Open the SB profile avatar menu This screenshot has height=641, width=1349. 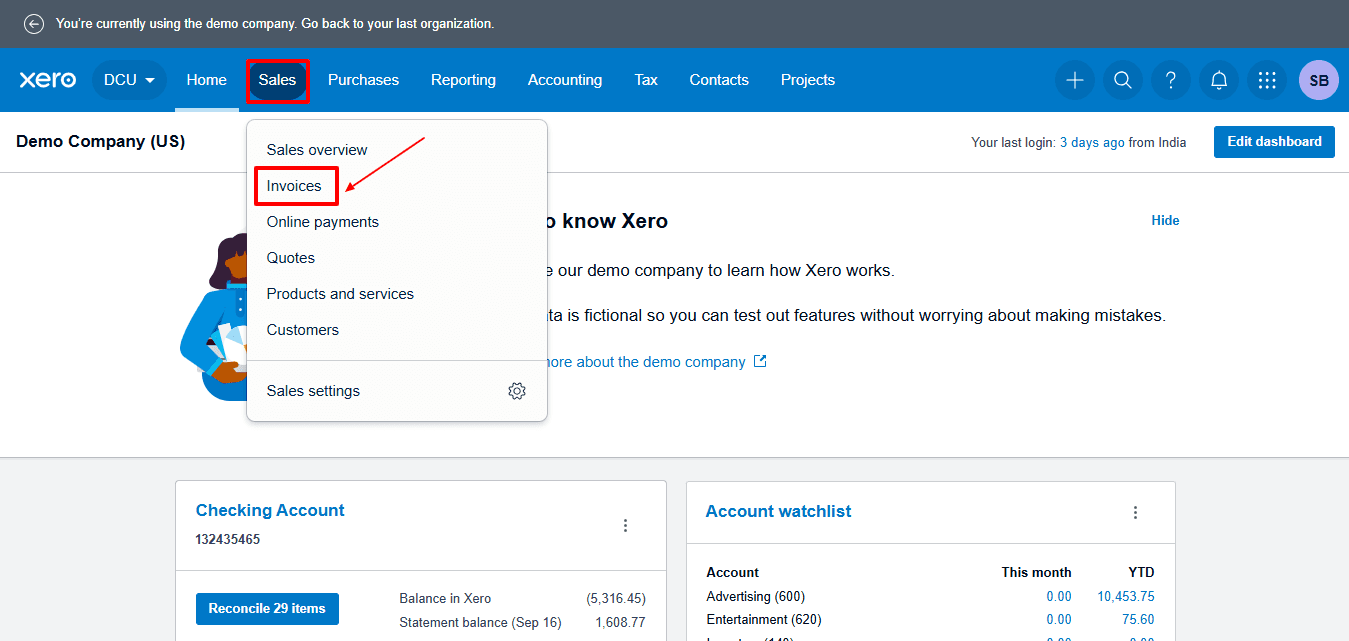coord(1318,80)
